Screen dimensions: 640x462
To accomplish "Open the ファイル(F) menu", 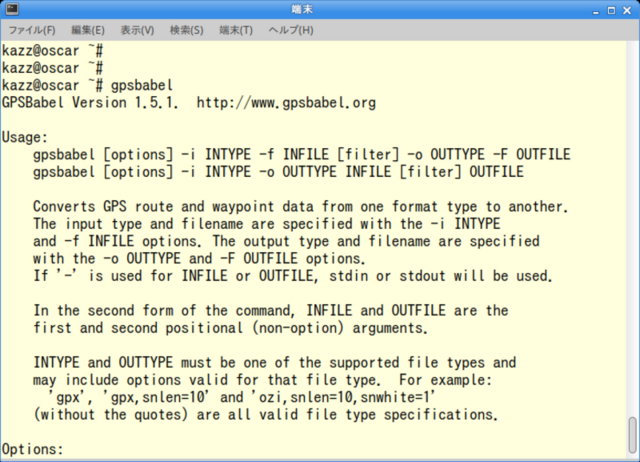I will click(x=32, y=30).
